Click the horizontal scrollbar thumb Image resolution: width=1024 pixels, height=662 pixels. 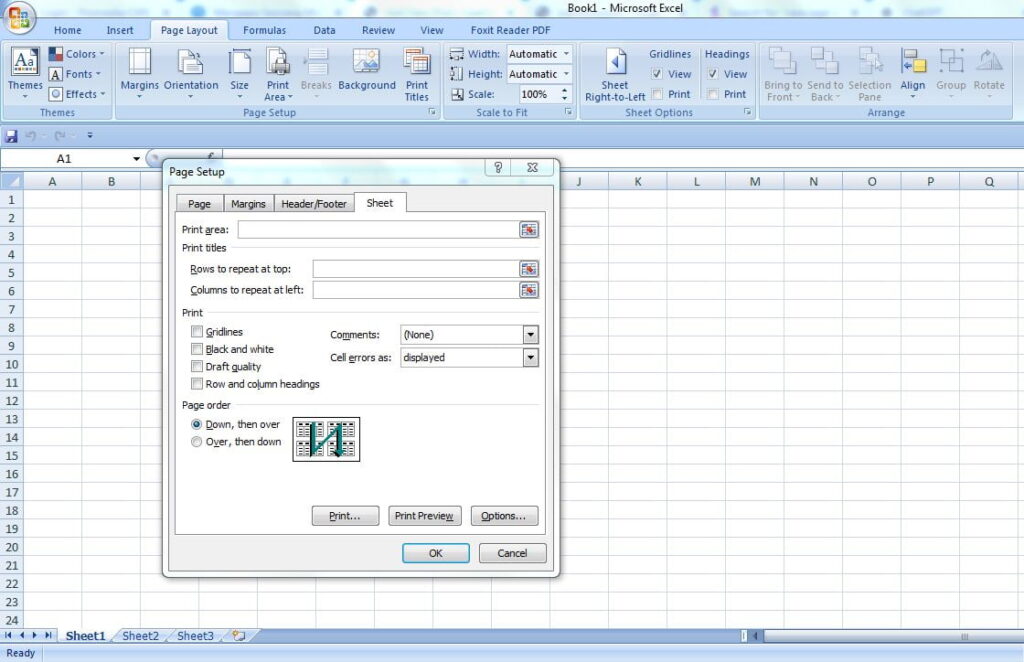click(964, 636)
